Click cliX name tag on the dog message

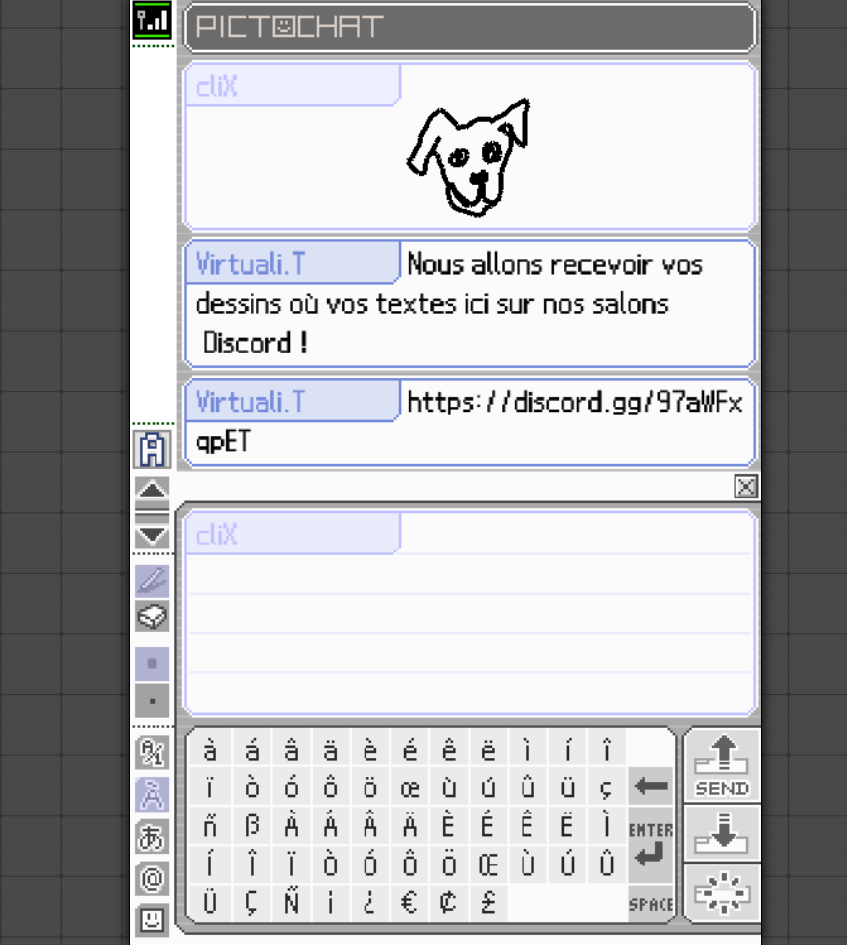point(292,85)
